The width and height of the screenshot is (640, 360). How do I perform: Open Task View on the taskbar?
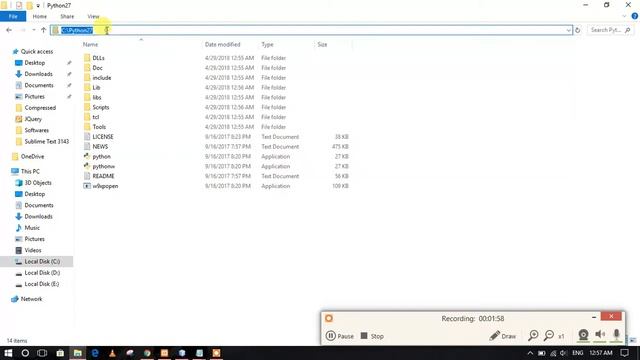coord(42,353)
